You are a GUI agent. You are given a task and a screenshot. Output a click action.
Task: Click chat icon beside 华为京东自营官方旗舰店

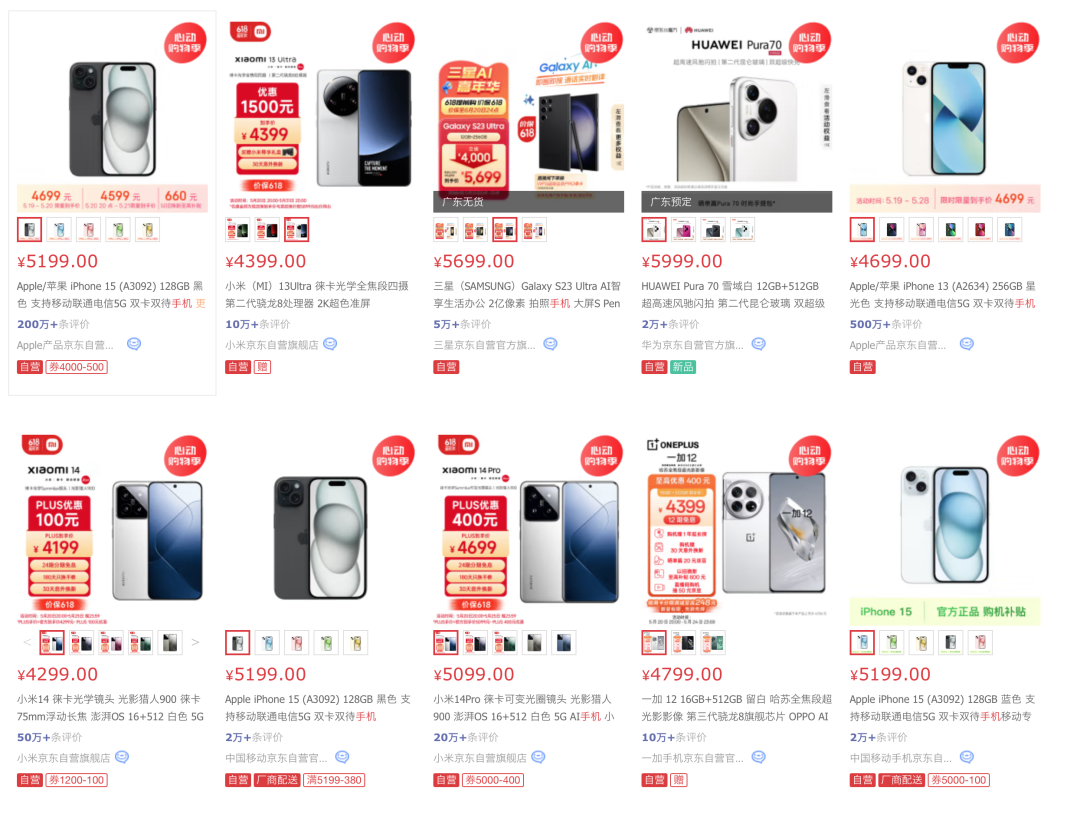coord(758,344)
